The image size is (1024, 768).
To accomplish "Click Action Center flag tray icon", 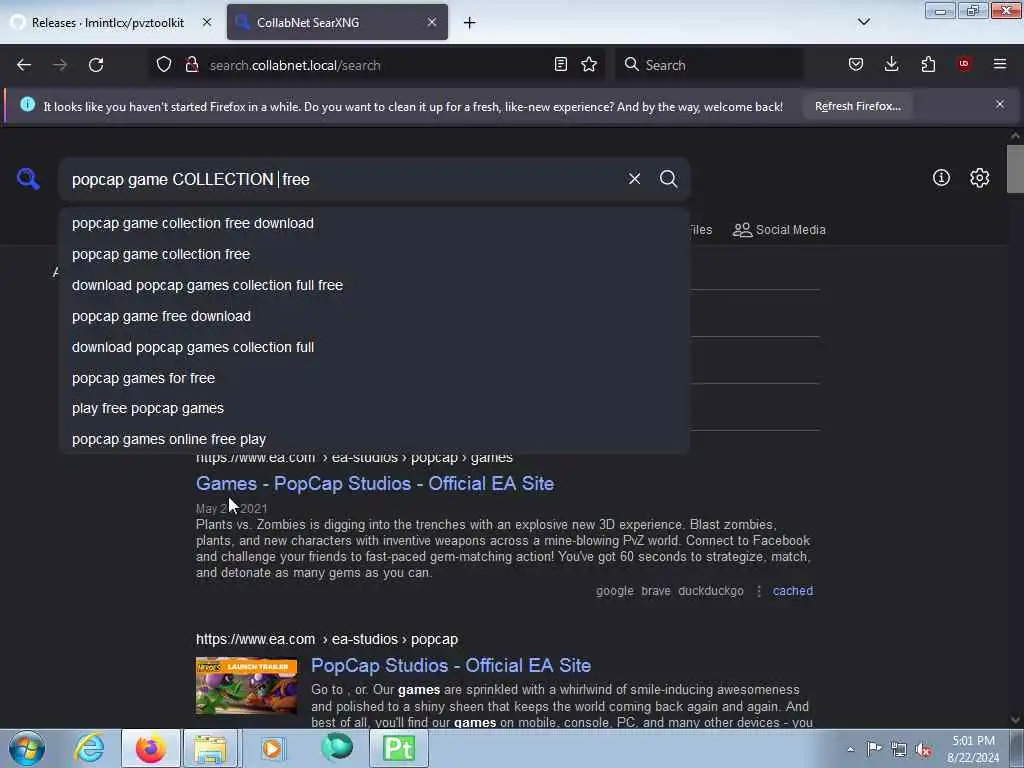I will click(x=874, y=748).
